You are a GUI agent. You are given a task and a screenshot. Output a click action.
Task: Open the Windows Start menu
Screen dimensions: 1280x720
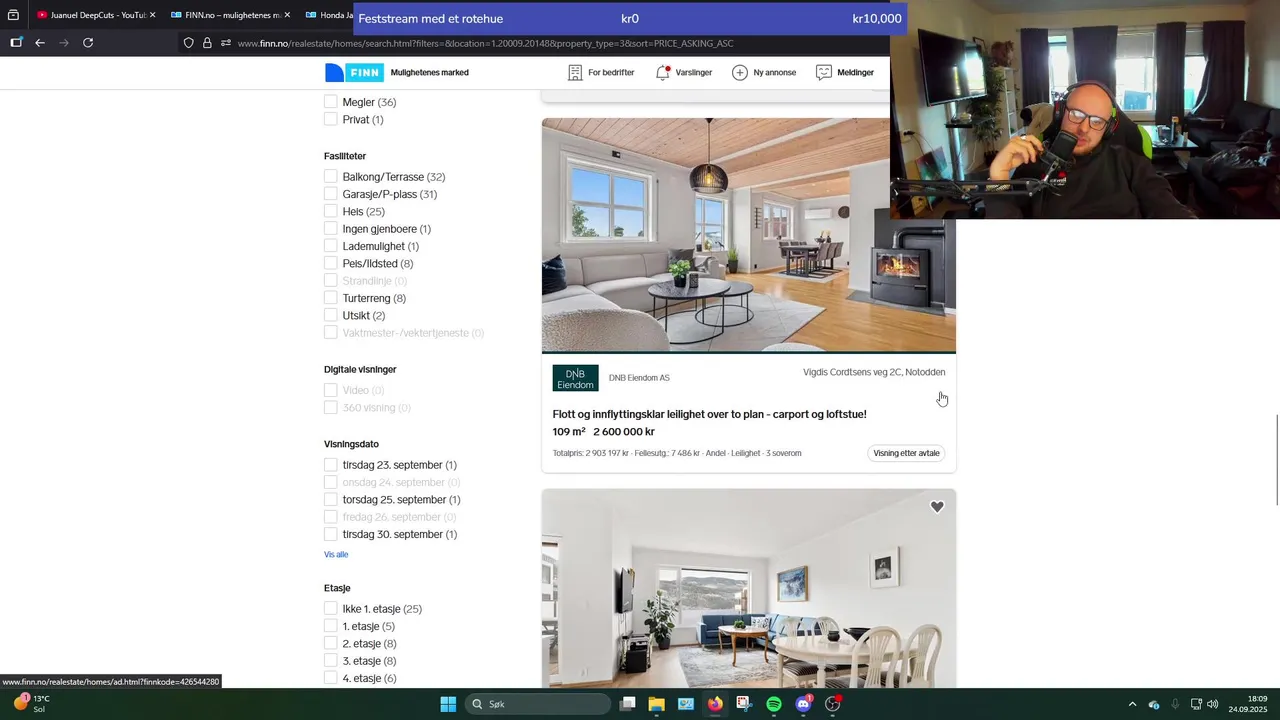pyautogui.click(x=448, y=704)
